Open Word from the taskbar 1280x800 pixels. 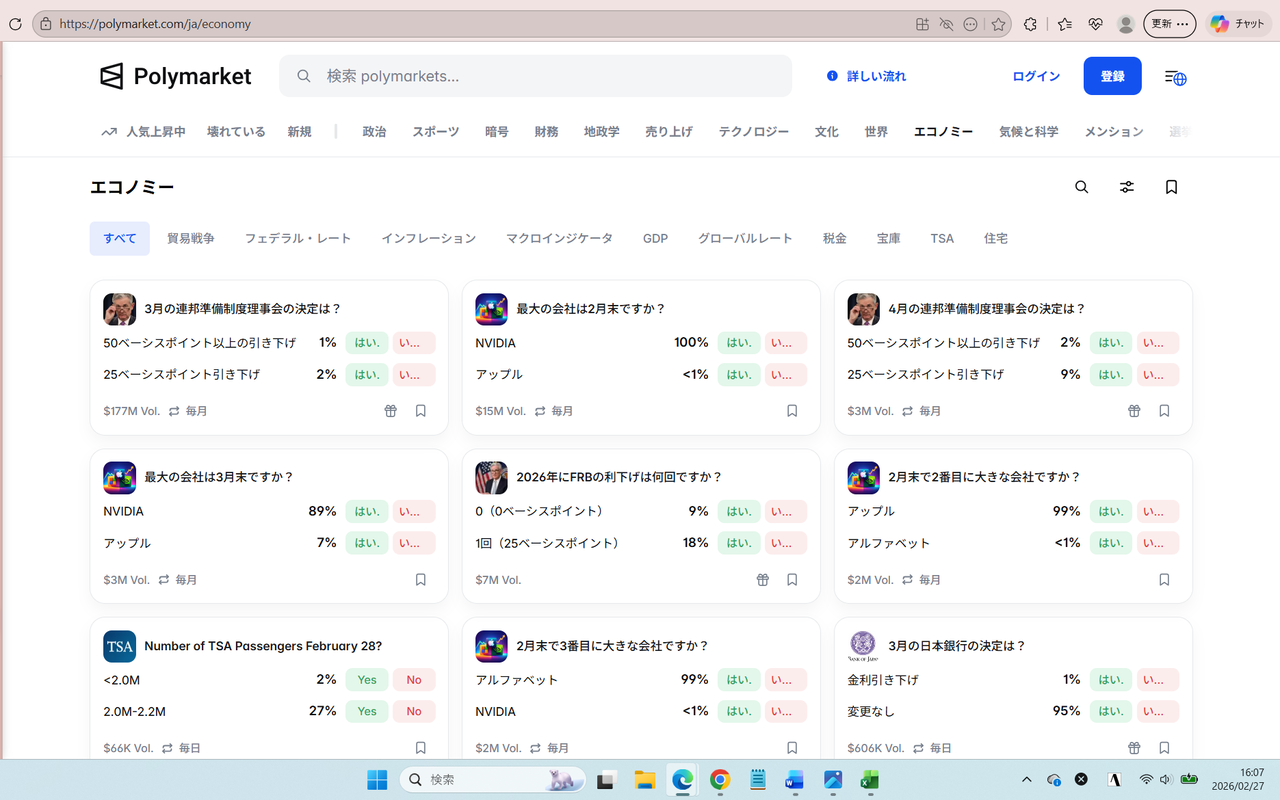click(795, 780)
